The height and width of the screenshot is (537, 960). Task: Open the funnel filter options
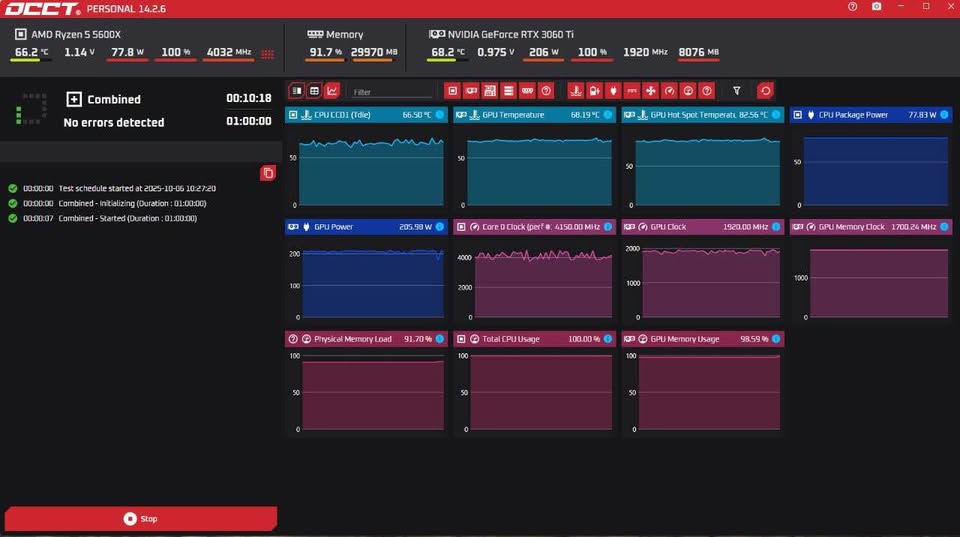point(737,91)
